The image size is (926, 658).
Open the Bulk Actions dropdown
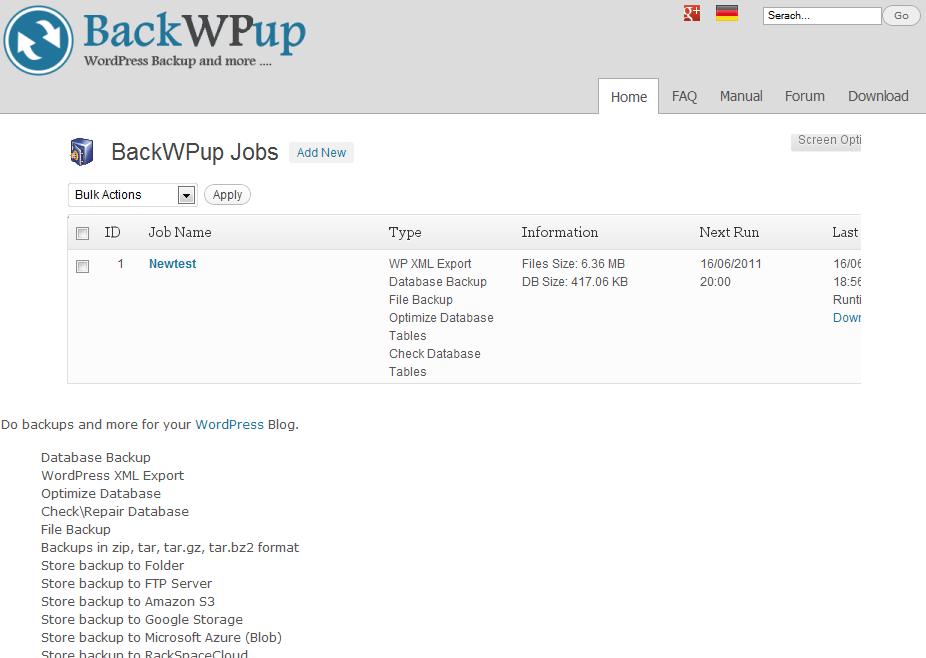click(133, 195)
